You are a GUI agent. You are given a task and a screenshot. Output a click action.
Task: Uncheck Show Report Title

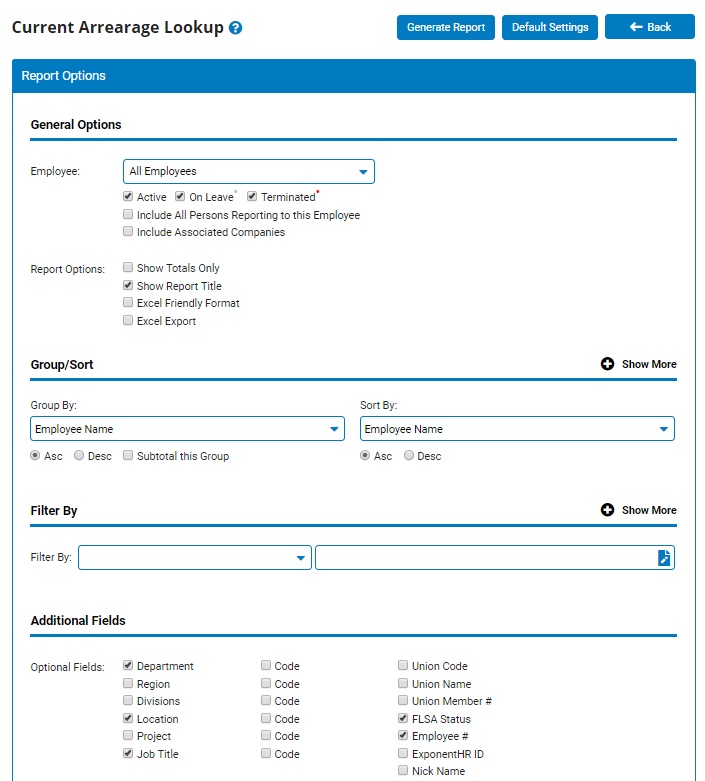point(128,285)
